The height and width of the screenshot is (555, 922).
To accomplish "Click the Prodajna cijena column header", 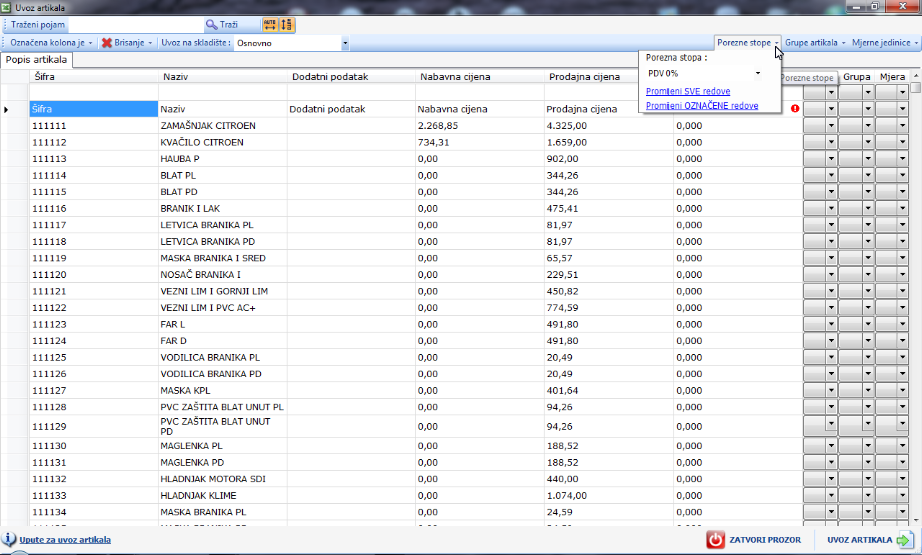I will (591, 77).
